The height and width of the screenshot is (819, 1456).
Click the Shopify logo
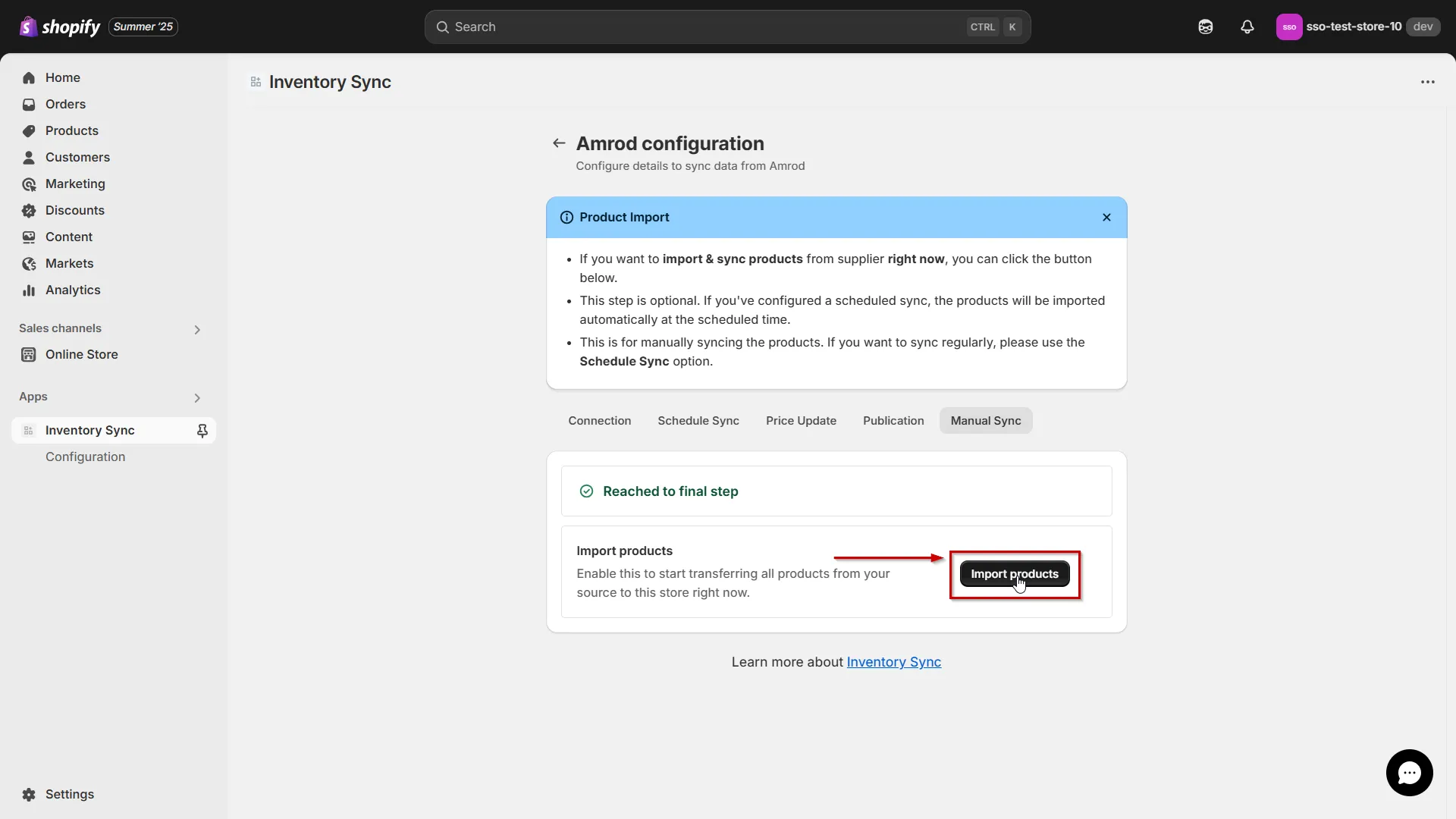[59, 27]
